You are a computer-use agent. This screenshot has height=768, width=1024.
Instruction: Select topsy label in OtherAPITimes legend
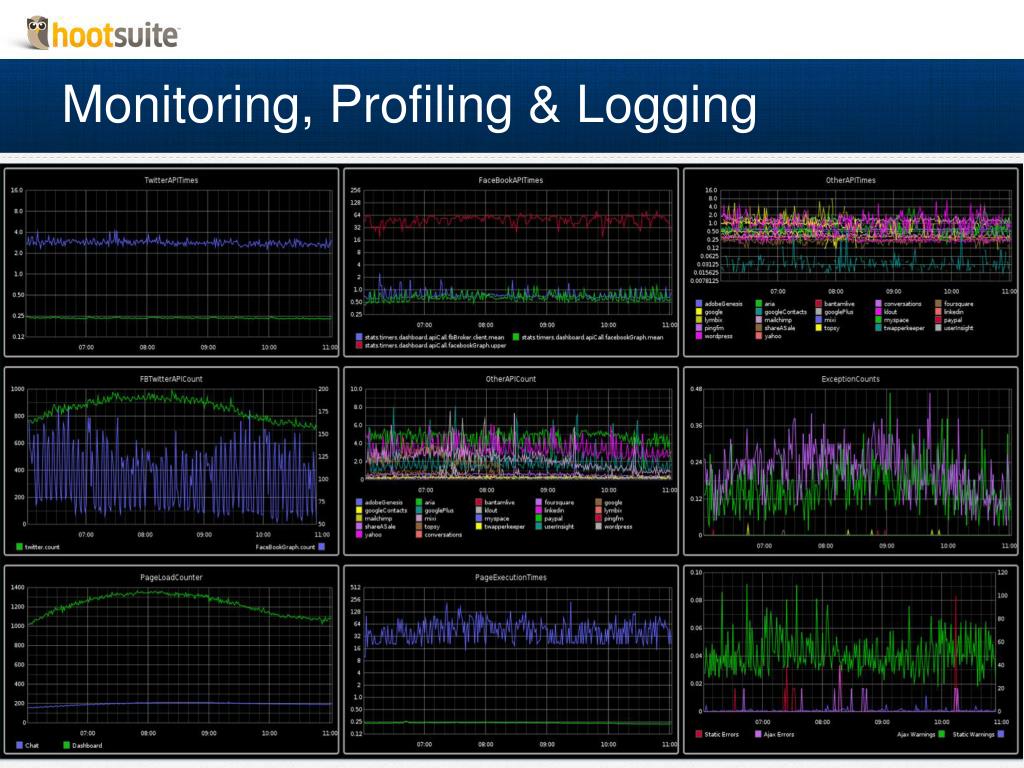coord(831,328)
